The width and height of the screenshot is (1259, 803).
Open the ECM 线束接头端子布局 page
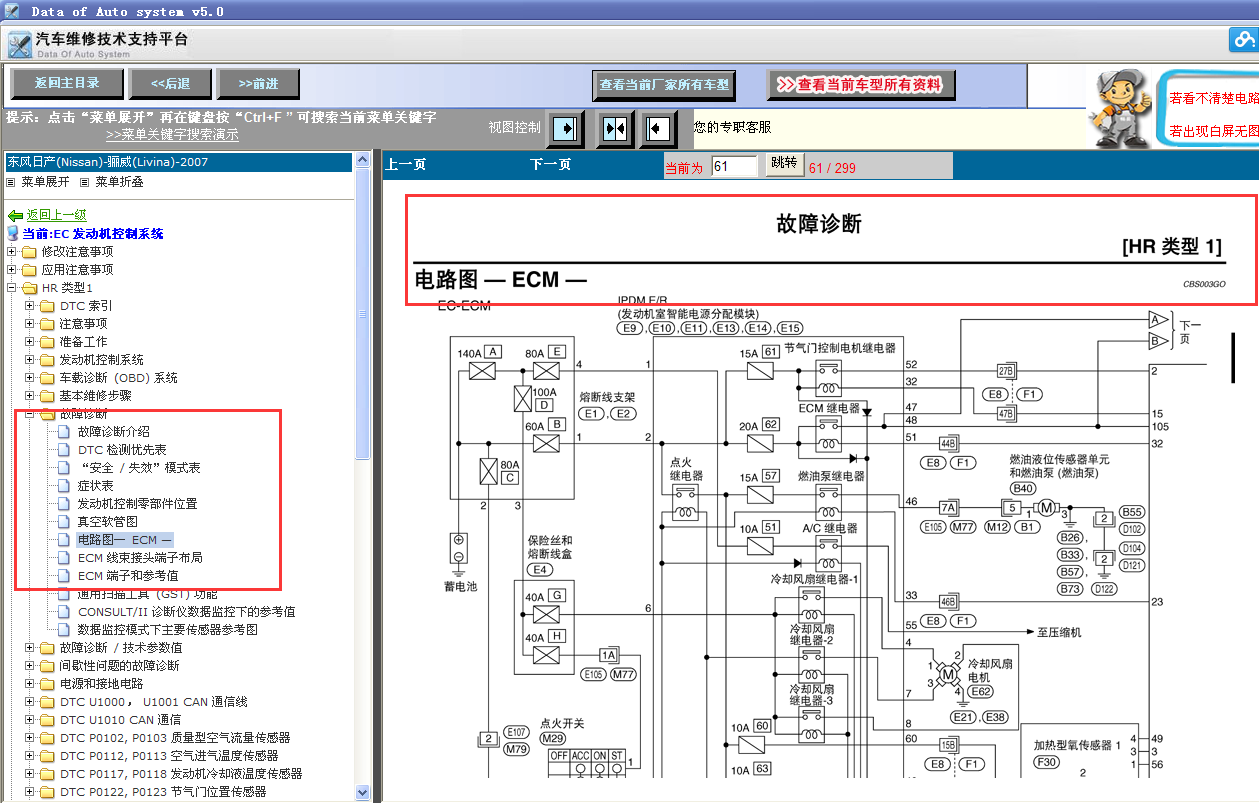click(x=140, y=558)
